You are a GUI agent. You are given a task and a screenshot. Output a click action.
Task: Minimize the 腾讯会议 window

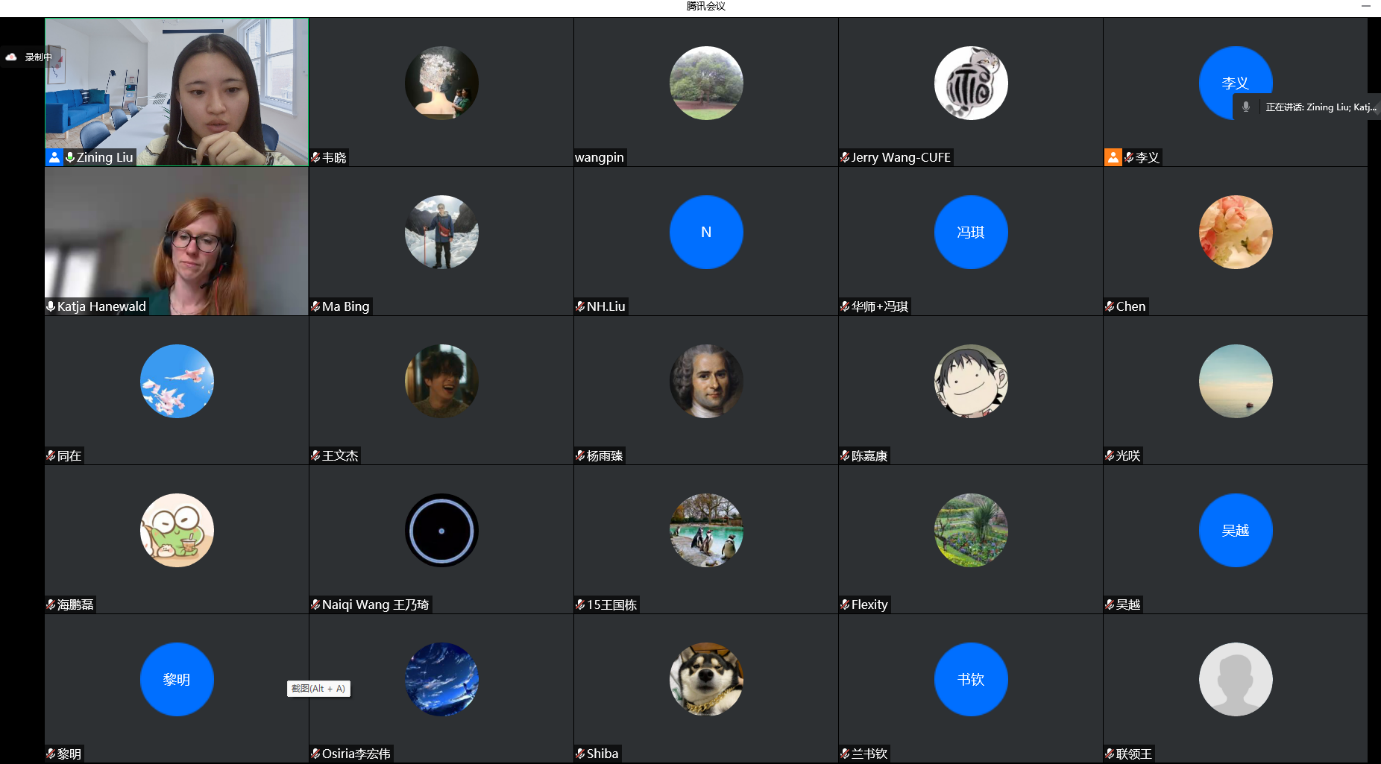click(x=1366, y=6)
